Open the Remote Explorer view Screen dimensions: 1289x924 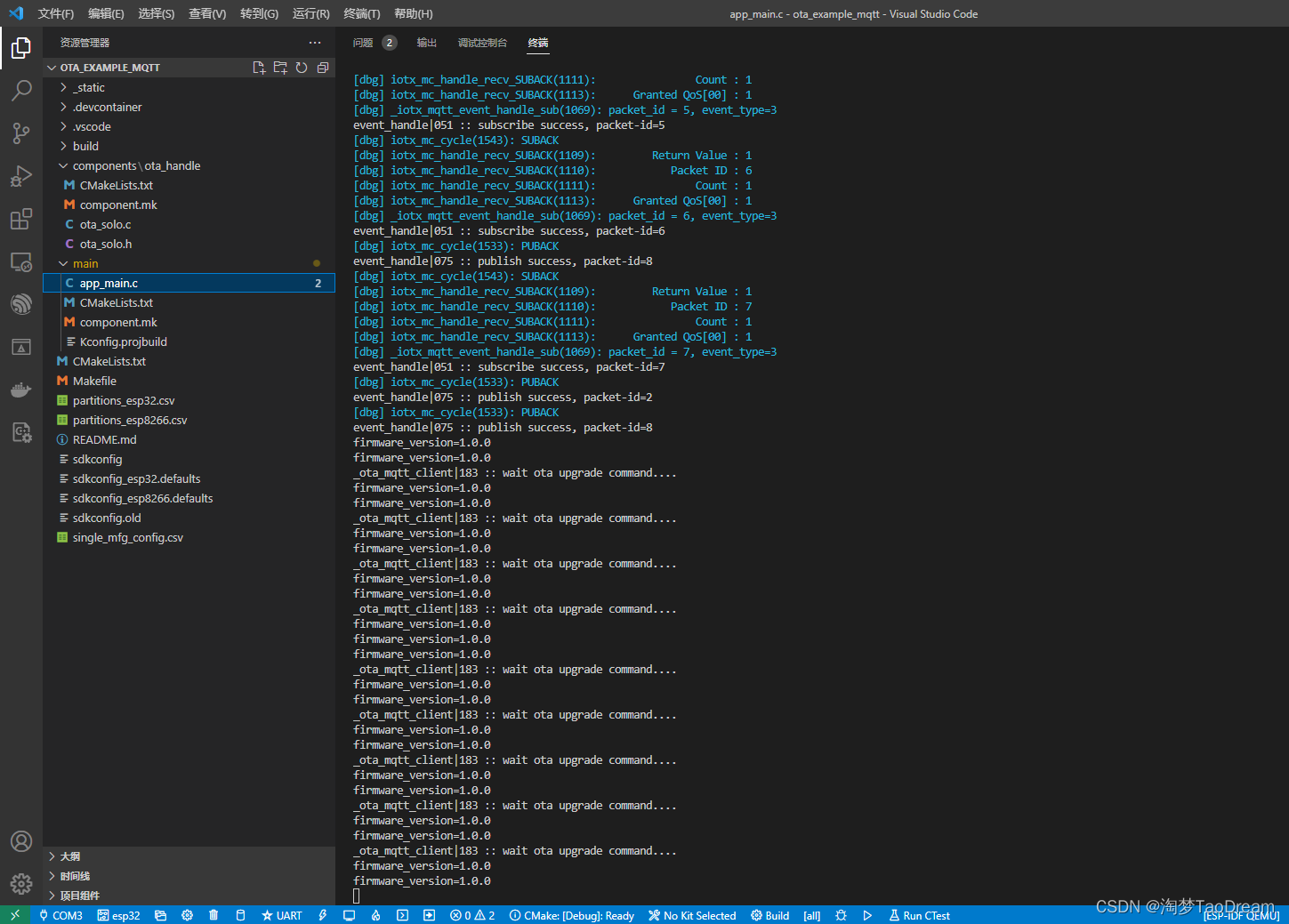[21, 261]
